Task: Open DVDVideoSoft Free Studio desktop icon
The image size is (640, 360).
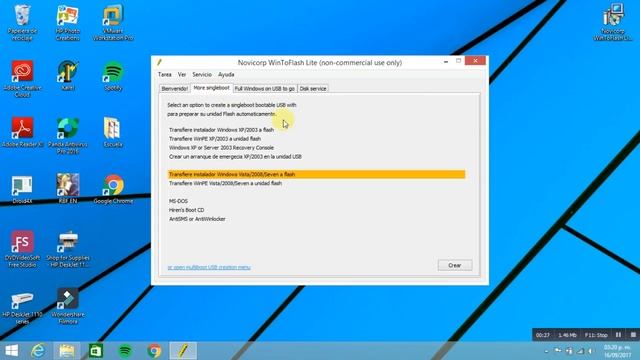Action: pos(22,249)
